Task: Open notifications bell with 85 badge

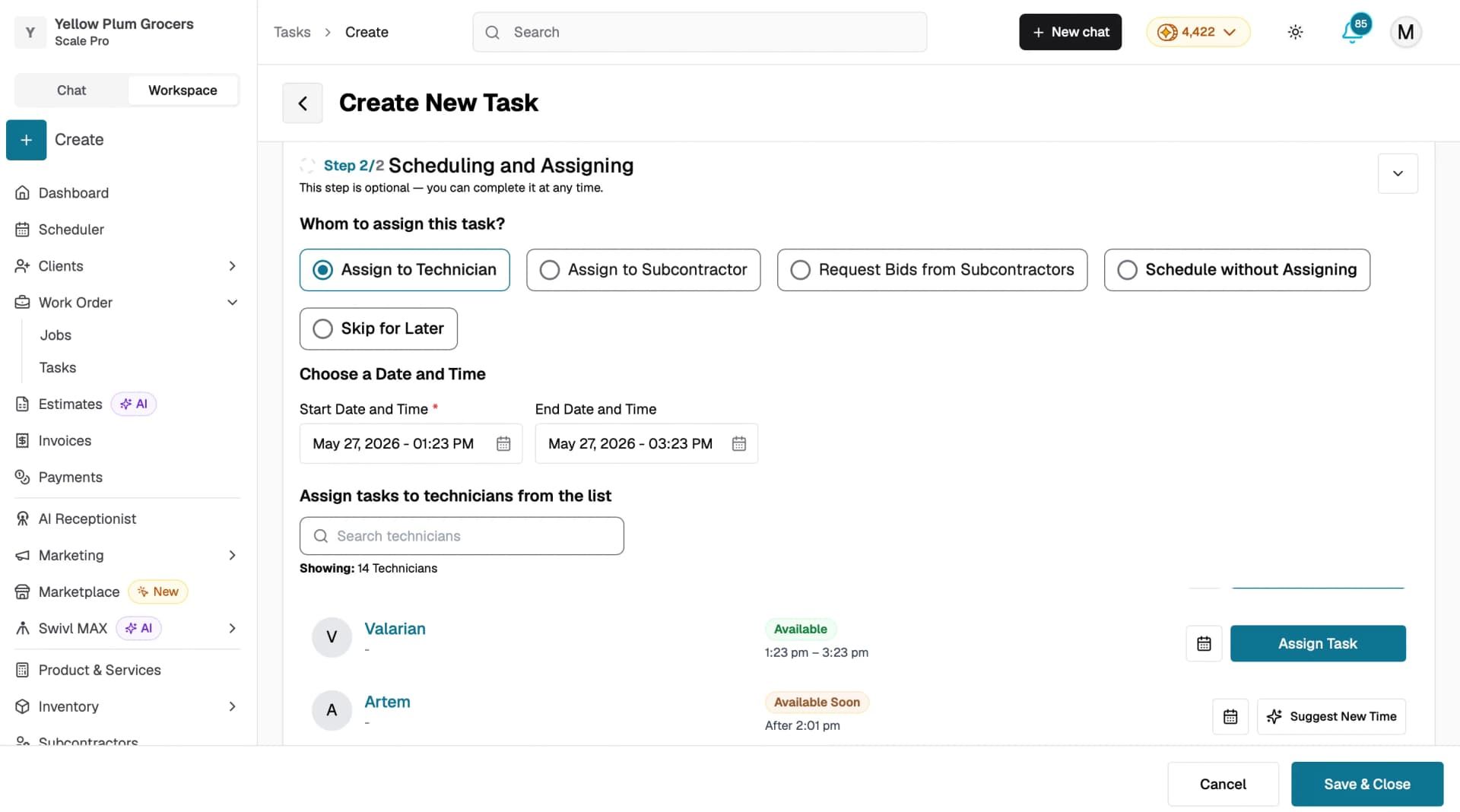Action: coord(1354,32)
